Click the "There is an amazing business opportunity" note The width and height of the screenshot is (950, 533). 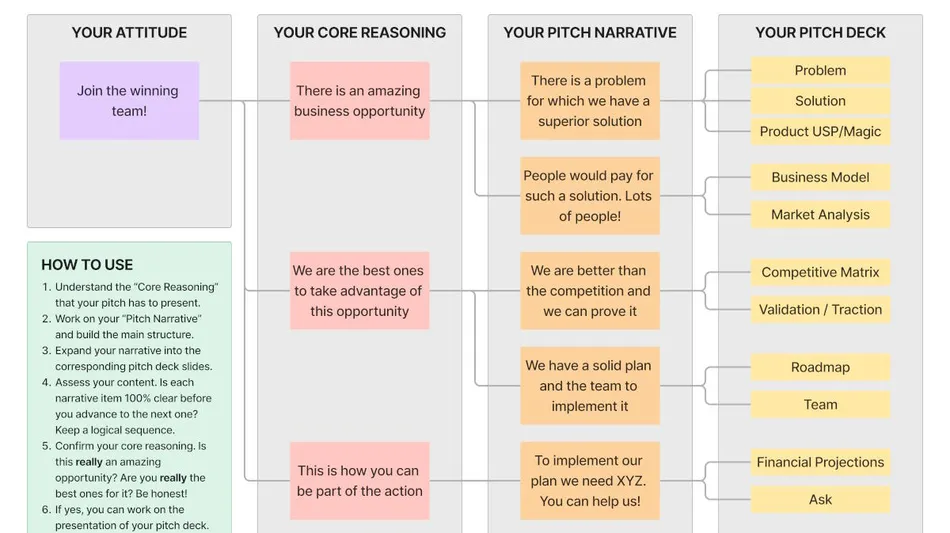tap(360, 101)
